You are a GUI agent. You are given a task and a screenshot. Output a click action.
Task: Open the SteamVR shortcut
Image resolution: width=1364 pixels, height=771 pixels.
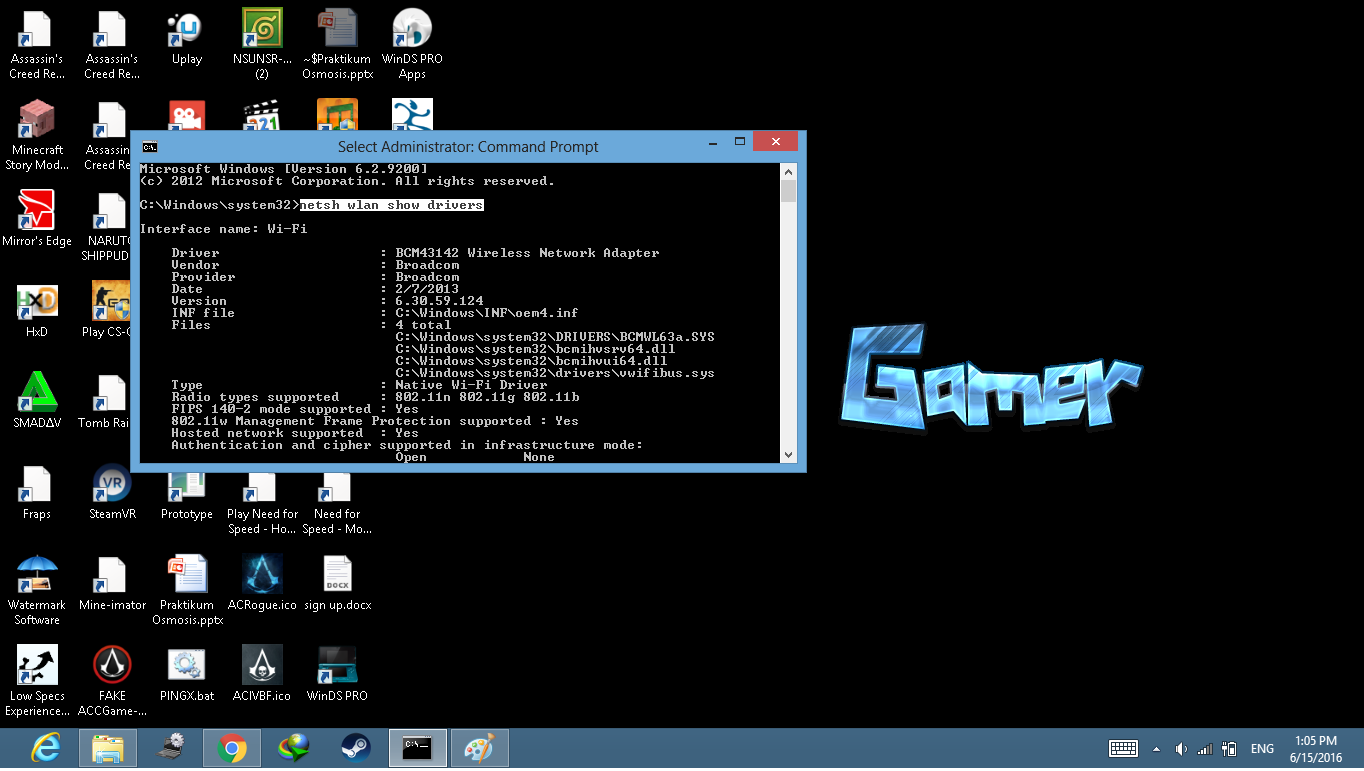(x=111, y=484)
